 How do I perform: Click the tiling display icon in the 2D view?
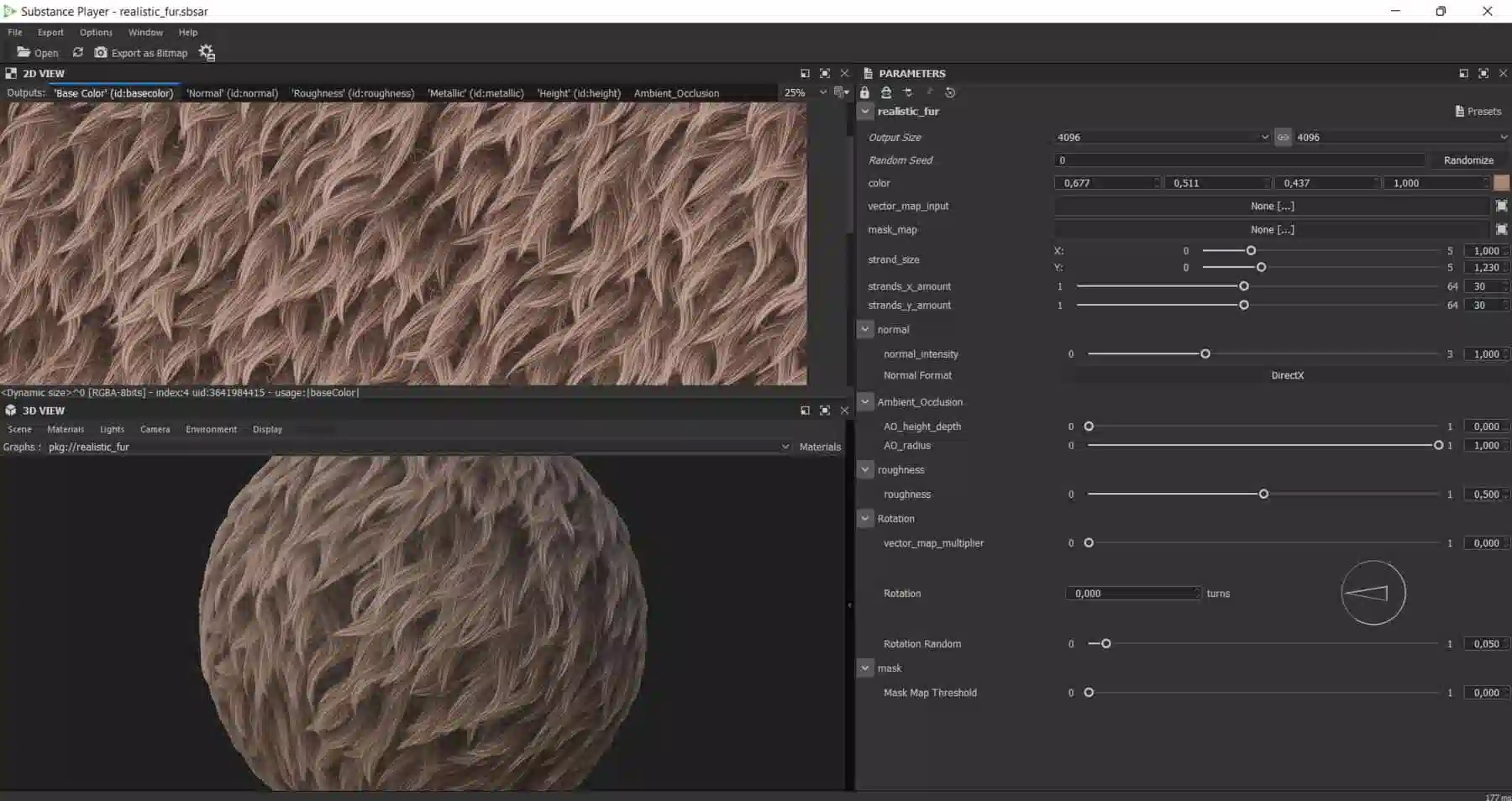(x=838, y=92)
